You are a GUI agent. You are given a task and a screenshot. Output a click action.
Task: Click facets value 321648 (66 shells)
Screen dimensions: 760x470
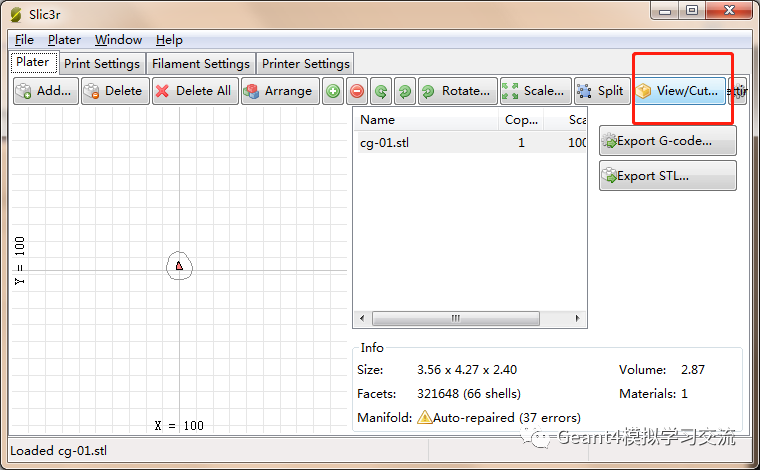point(469,393)
